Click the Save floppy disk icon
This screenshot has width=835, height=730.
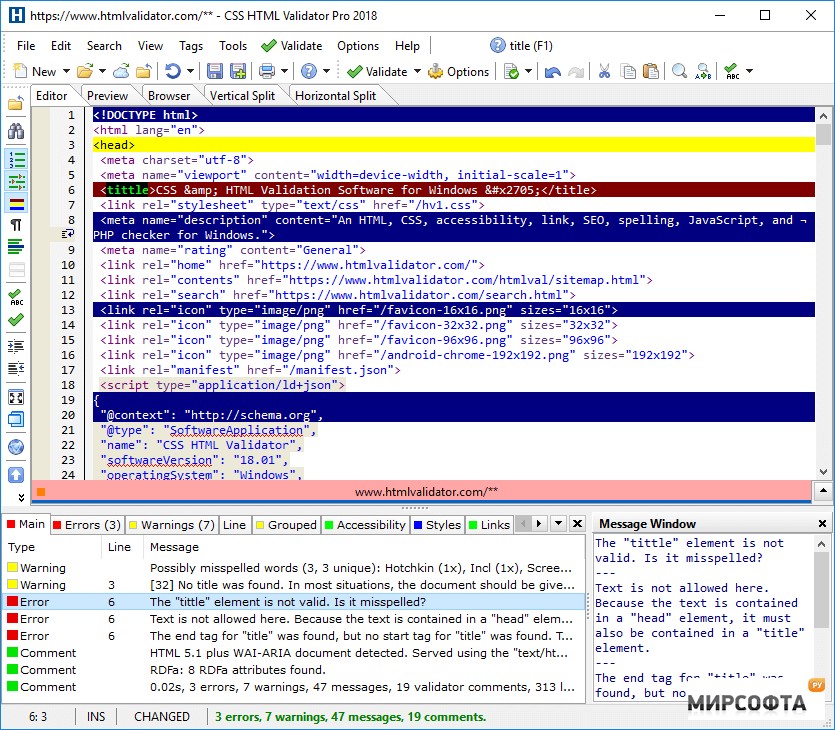215,71
